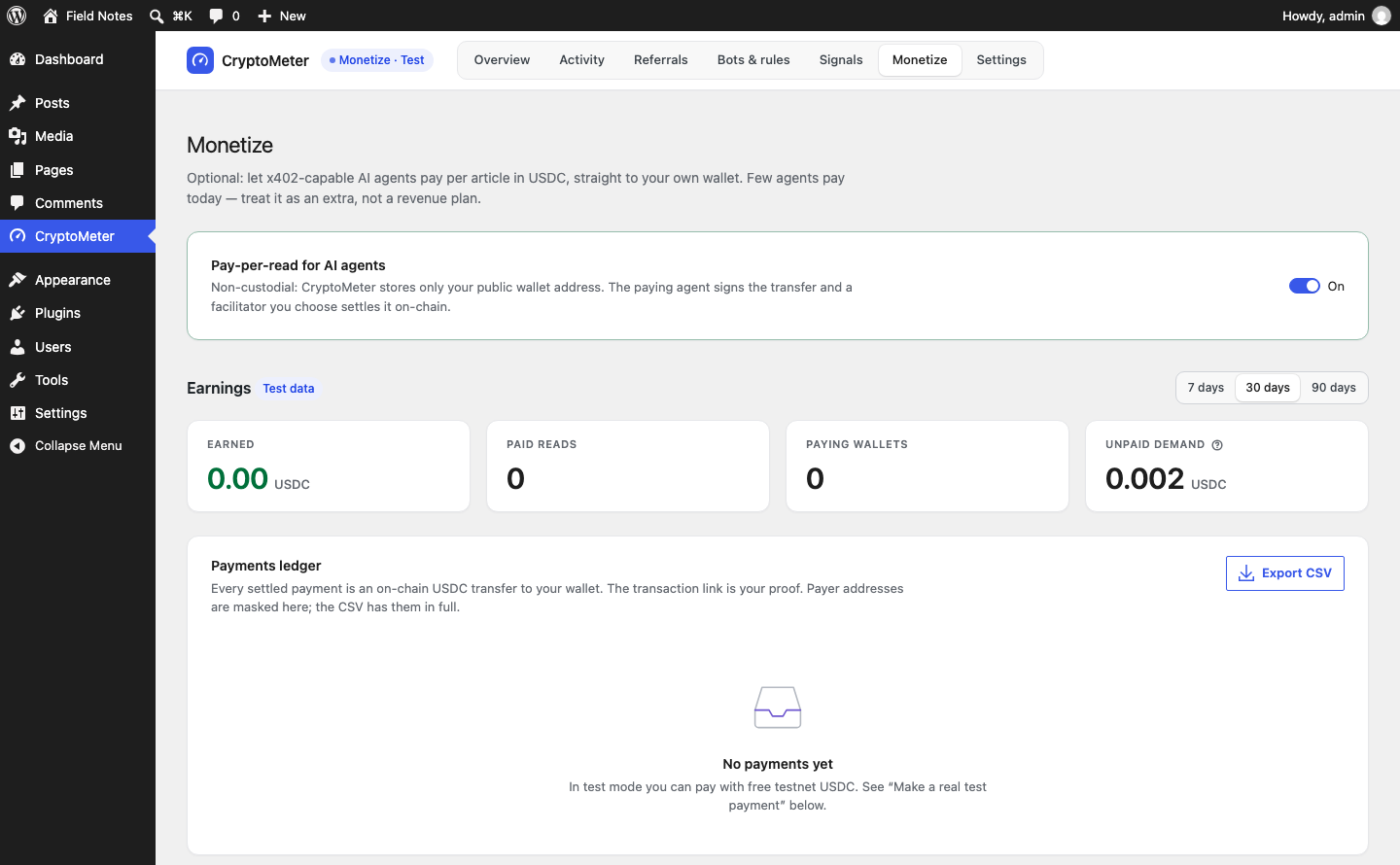Open the admin user avatar
The height and width of the screenshot is (865, 1400).
click(x=1382, y=16)
